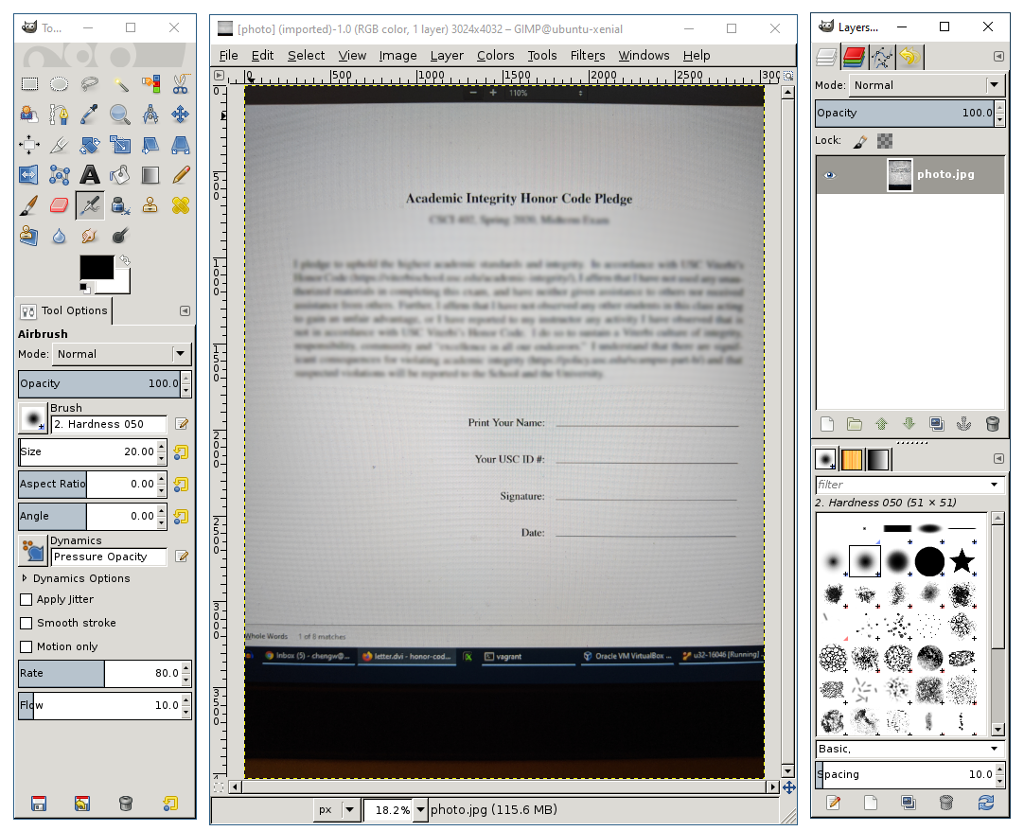Expand the Dynamics Options section
The image size is (1024, 831).
(24, 578)
